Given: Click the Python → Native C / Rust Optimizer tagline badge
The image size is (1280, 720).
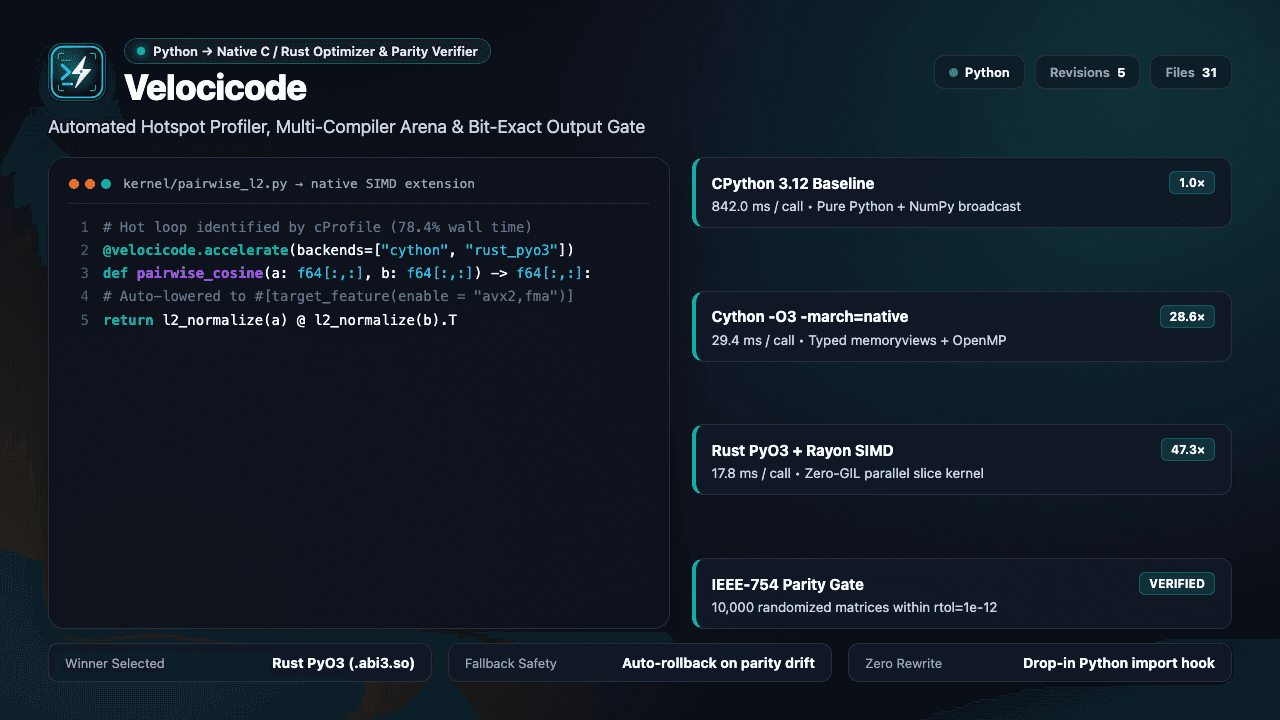Looking at the screenshot, I should click(307, 51).
